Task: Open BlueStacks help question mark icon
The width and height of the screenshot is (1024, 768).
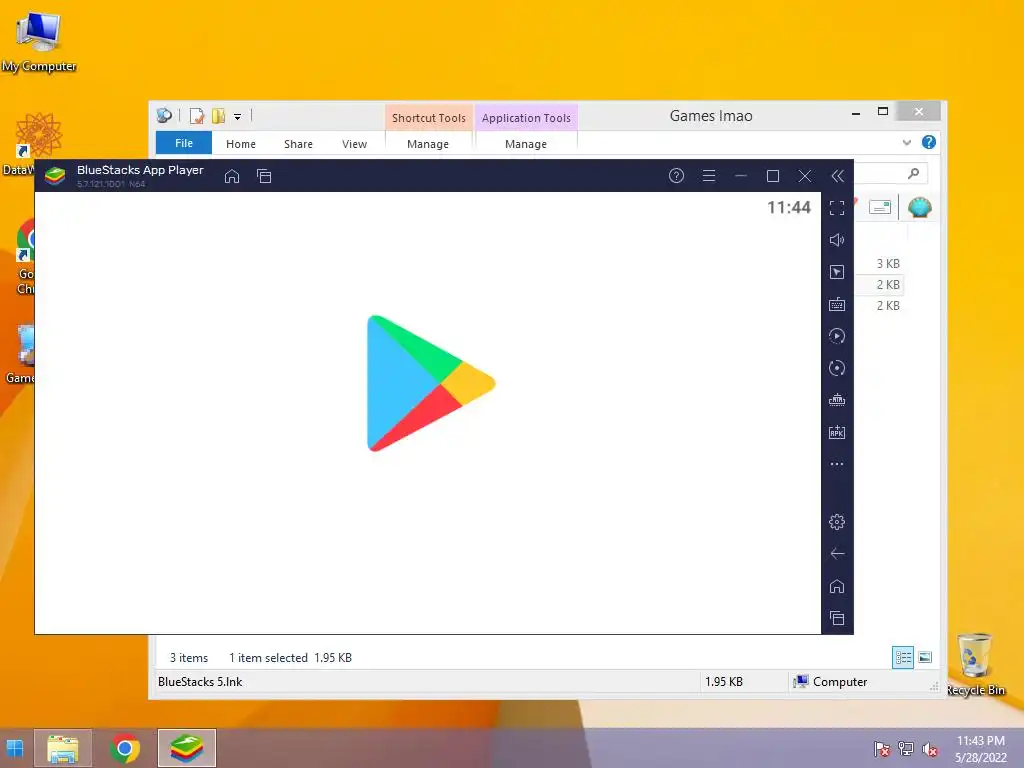Action: click(677, 176)
